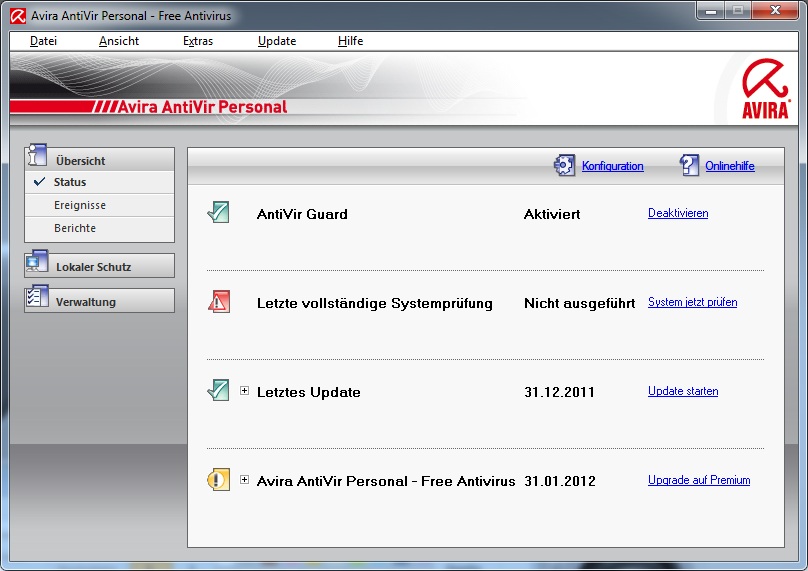Viewport: 808px width, 571px height.
Task: Select Status in the sidebar
Action: [x=99, y=182]
